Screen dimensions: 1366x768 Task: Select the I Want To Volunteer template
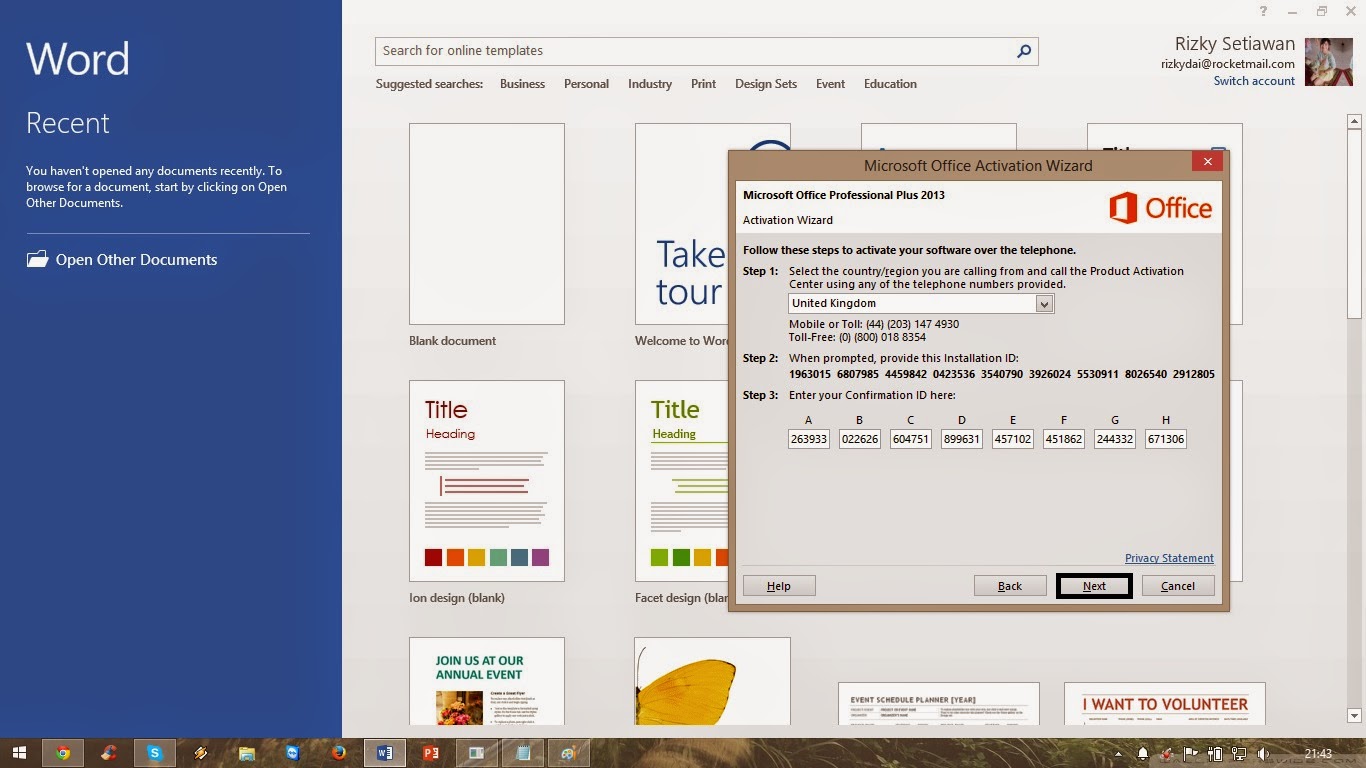1165,704
